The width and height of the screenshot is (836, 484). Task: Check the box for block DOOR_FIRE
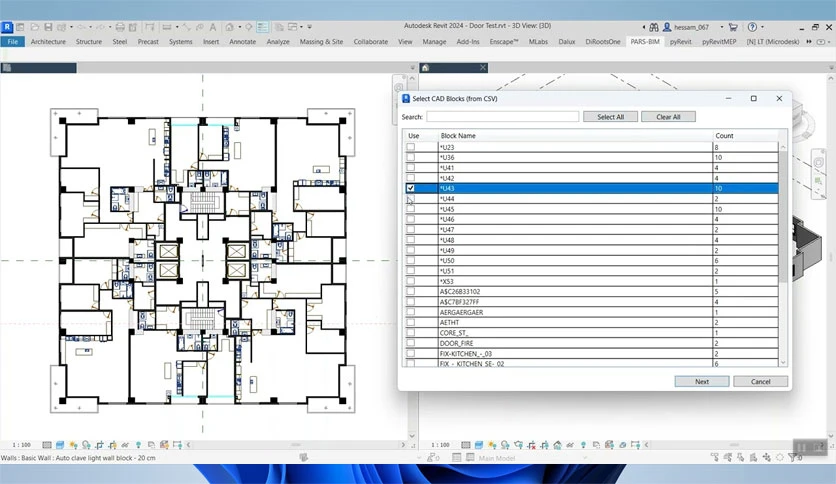pyautogui.click(x=411, y=343)
